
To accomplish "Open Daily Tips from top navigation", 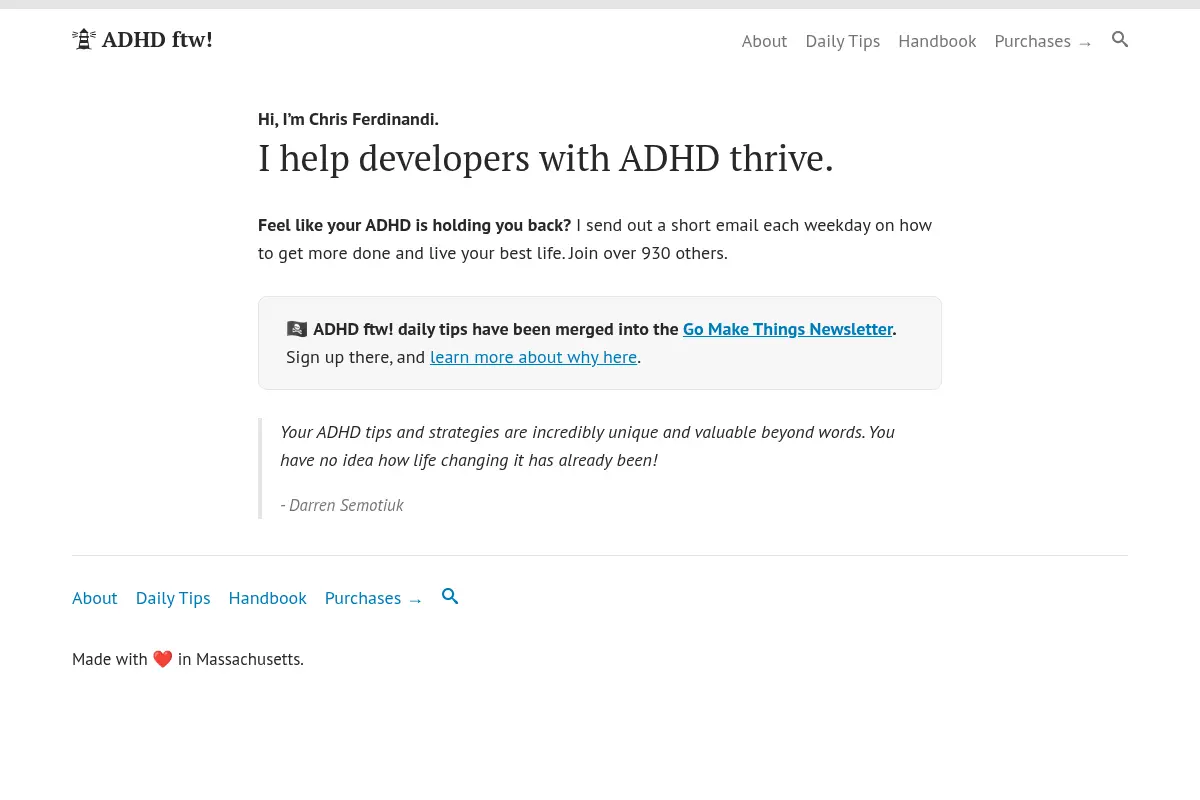I will [x=843, y=41].
